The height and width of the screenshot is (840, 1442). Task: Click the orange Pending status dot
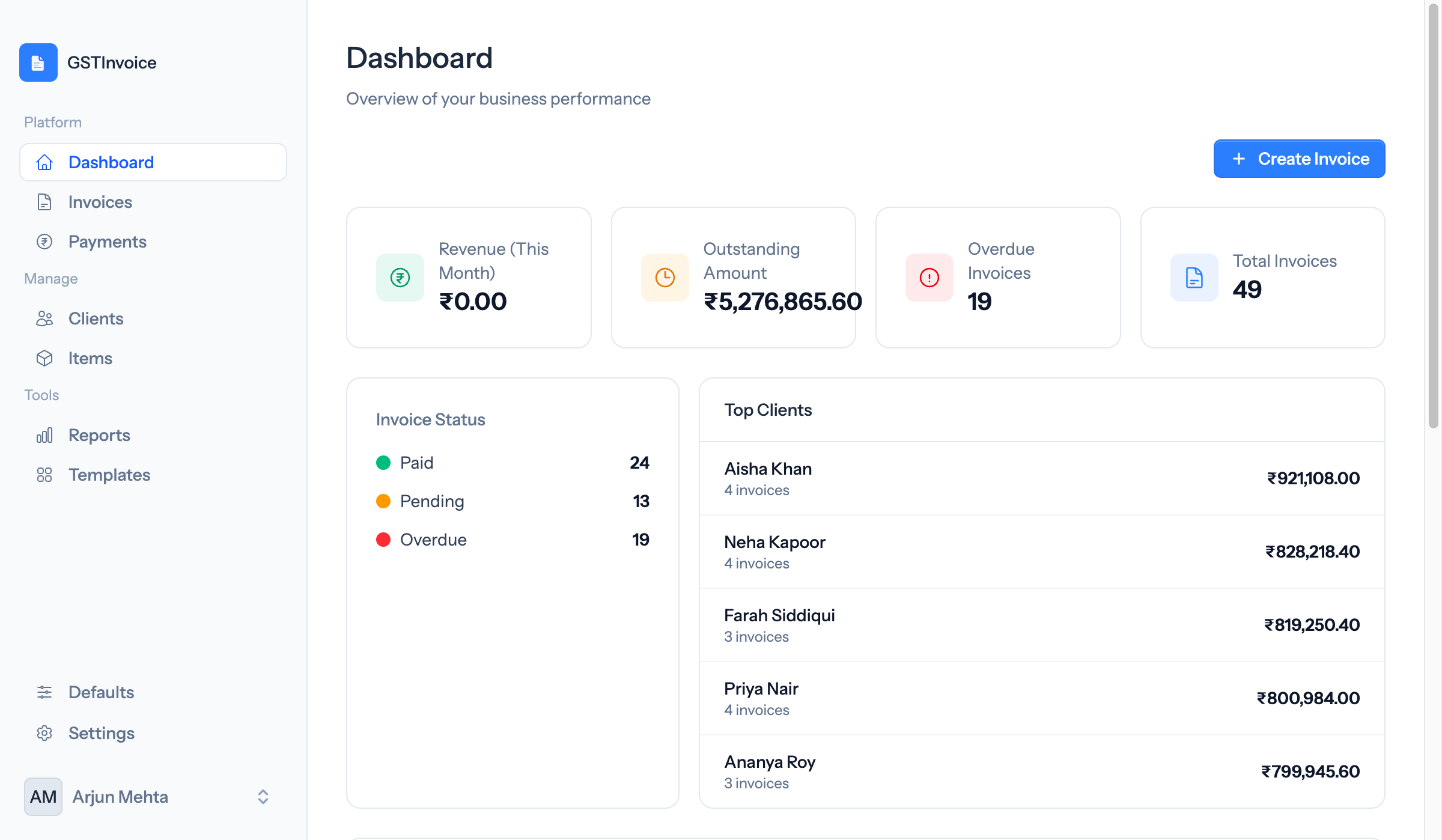coord(383,501)
